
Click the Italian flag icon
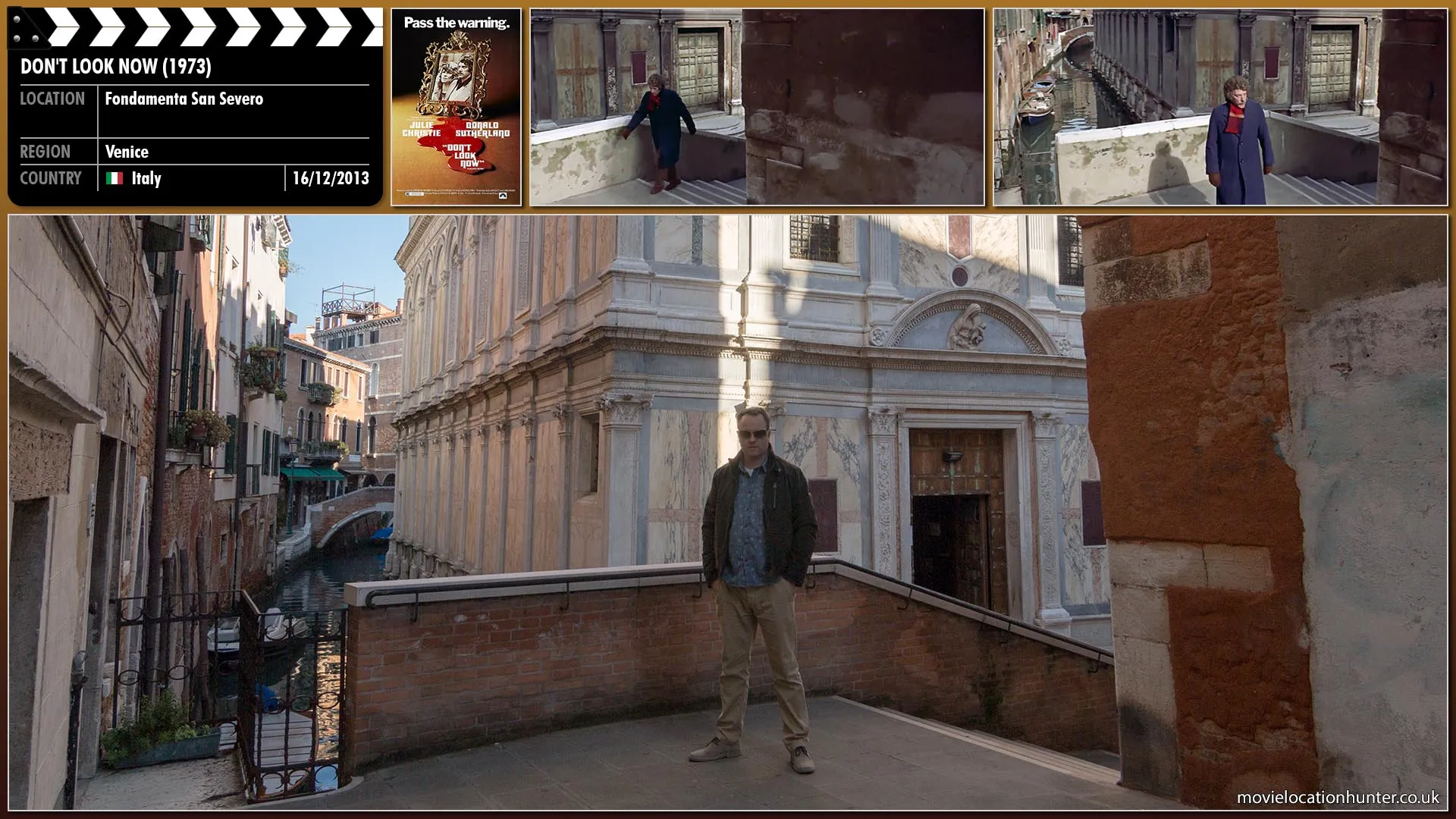coord(115,178)
